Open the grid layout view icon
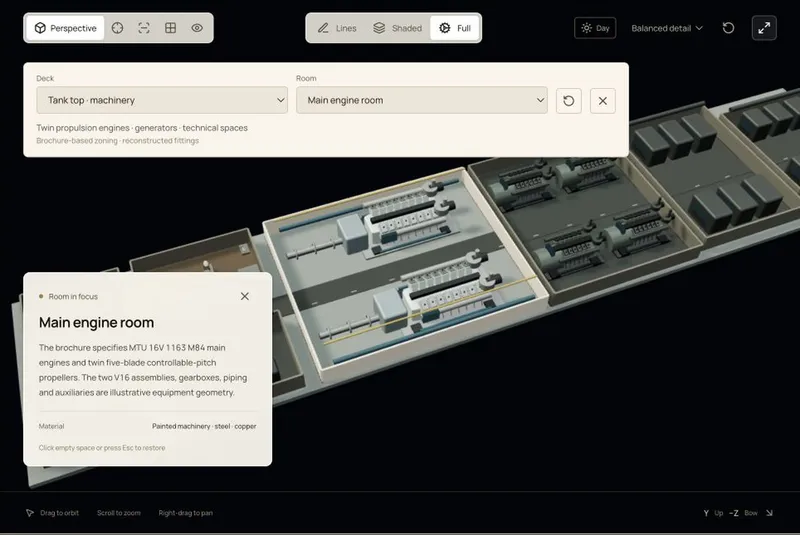Screen dimensions: 800x535 click(x=170, y=28)
